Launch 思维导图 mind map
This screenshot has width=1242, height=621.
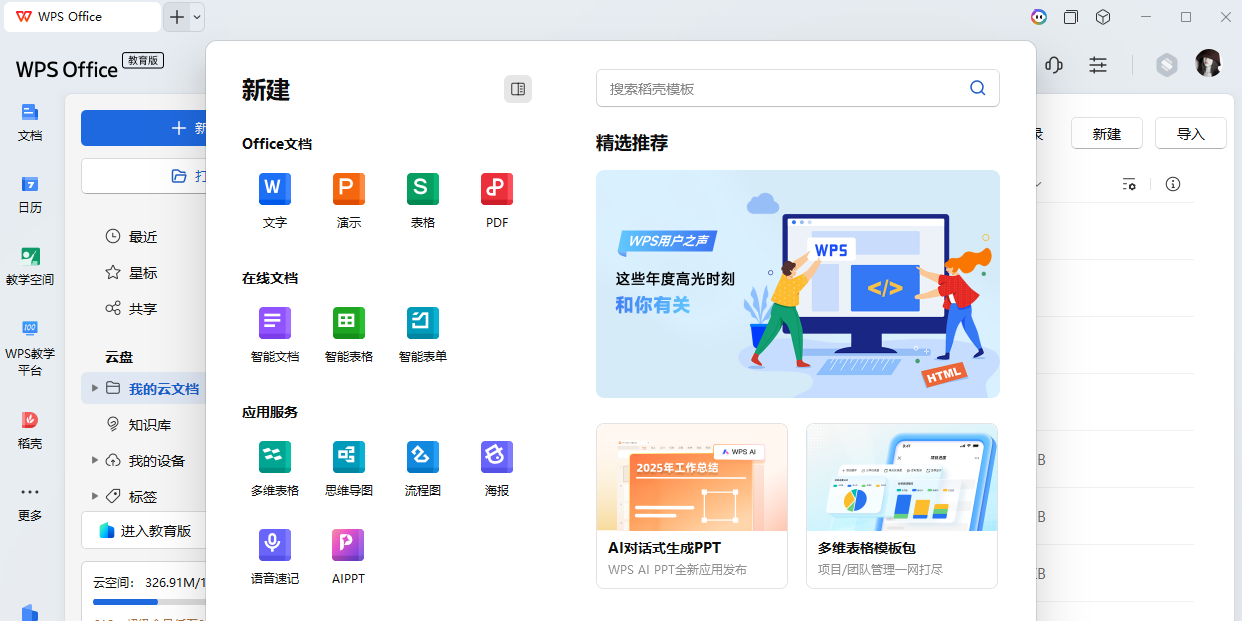coord(349,469)
